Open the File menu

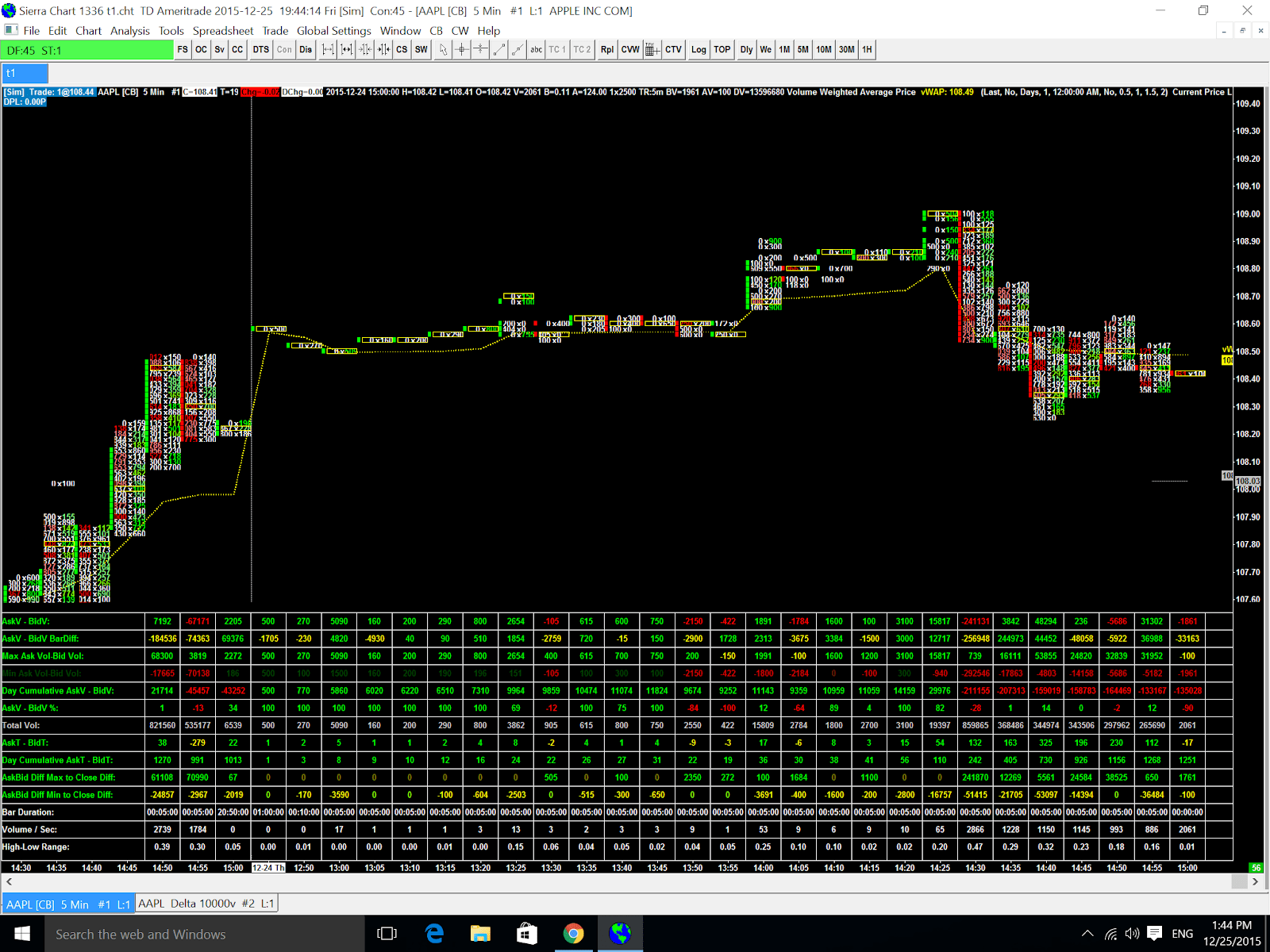click(x=32, y=31)
